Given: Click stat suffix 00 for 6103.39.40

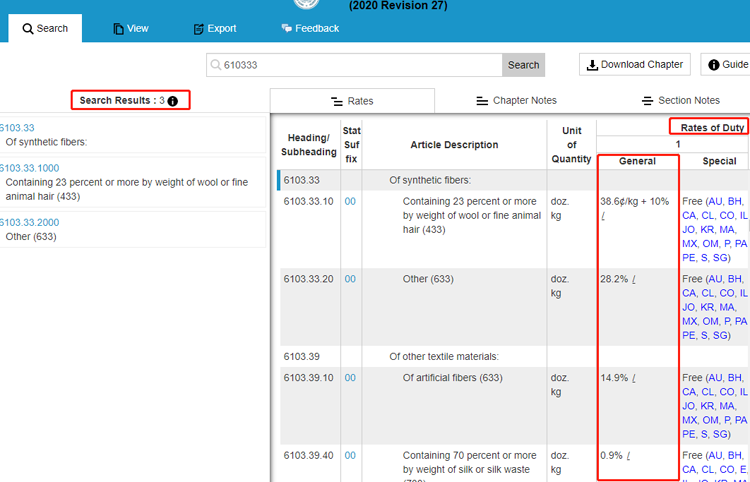Looking at the screenshot, I should pyautogui.click(x=350, y=455).
